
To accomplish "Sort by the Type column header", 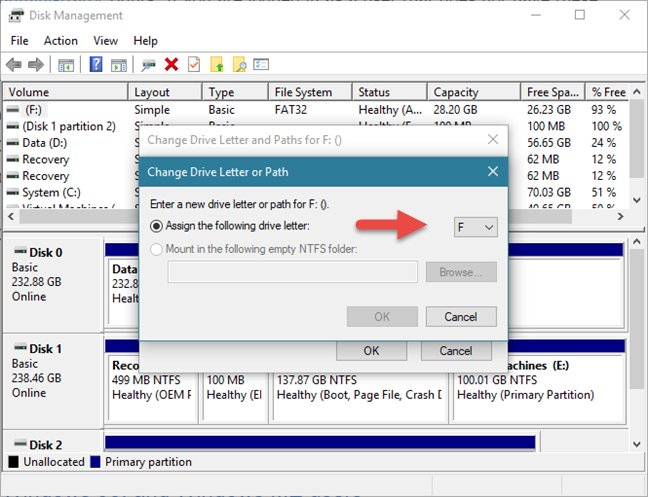I will click(x=236, y=92).
